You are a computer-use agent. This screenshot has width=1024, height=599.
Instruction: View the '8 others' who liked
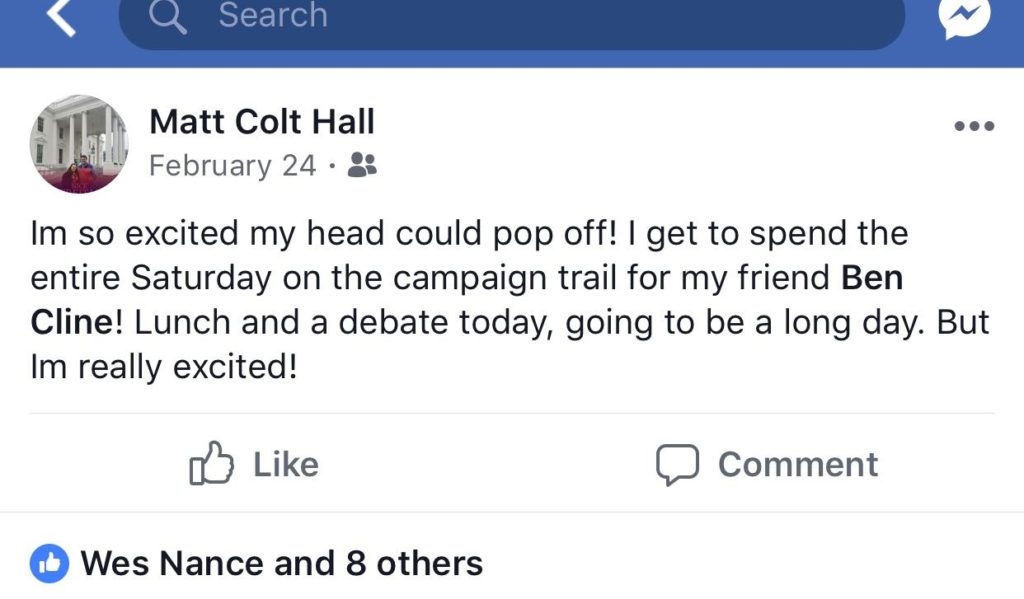414,563
